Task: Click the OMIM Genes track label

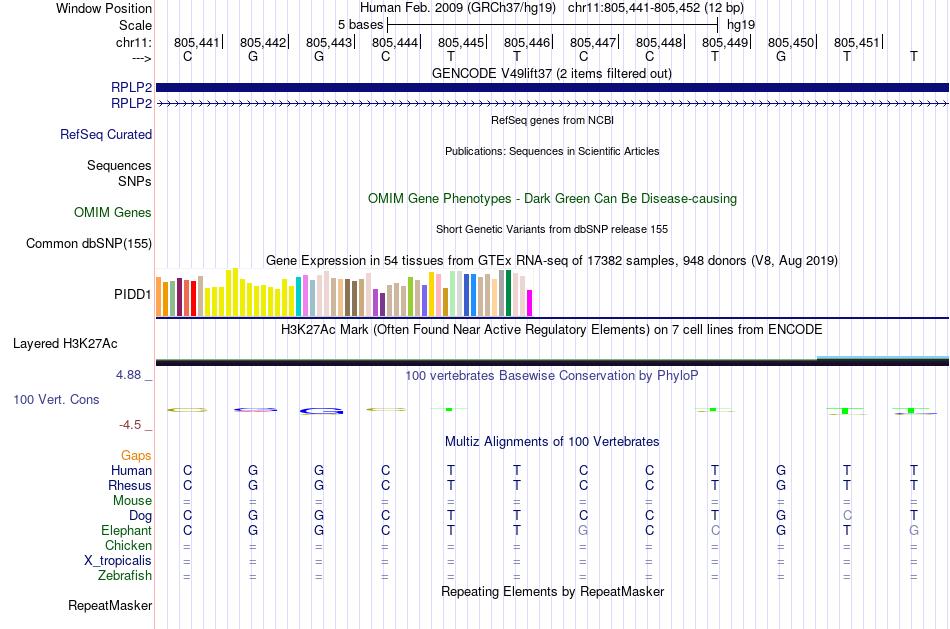Action: tap(113, 213)
